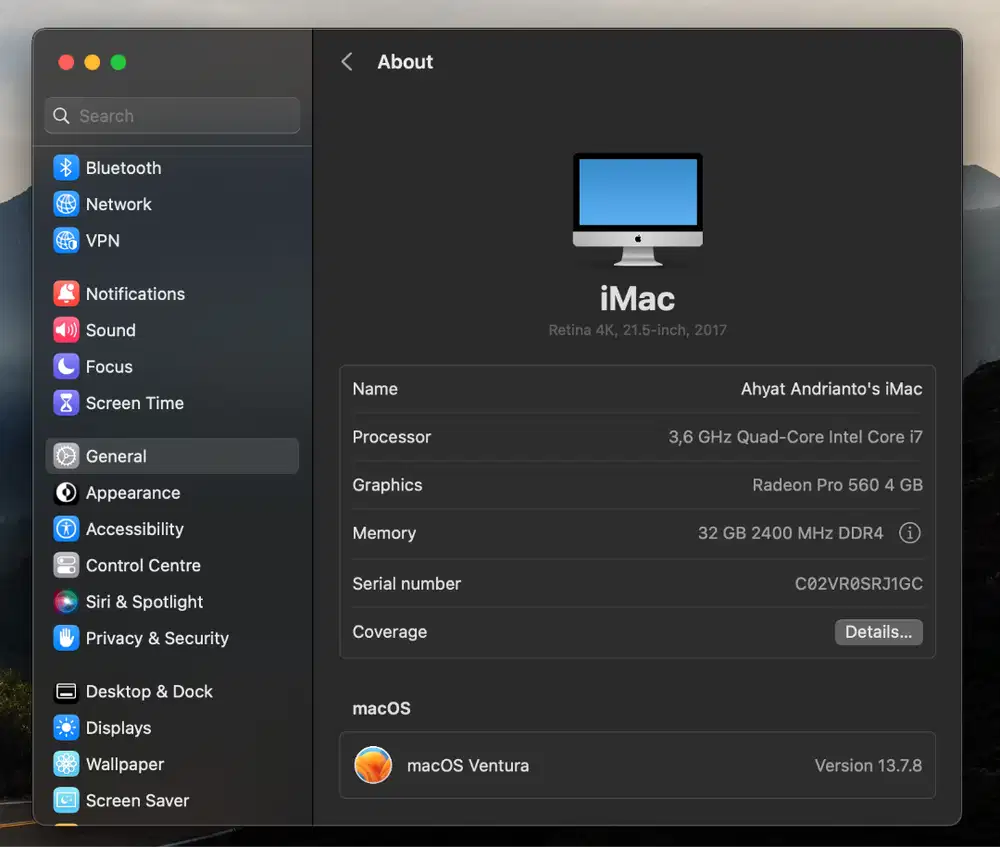The height and width of the screenshot is (847, 1000).
Task: Click the Appearance icon in sidebar
Action: click(66, 493)
